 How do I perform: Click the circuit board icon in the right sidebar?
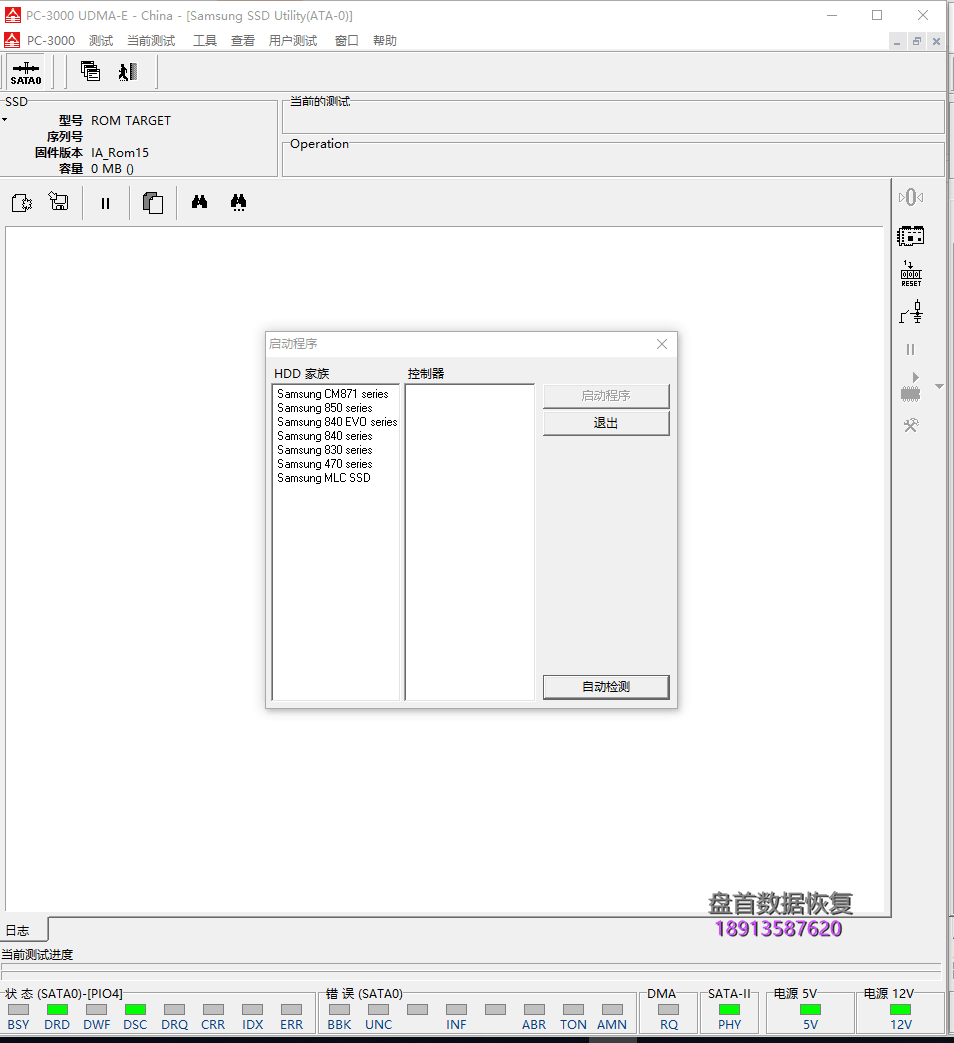click(x=911, y=235)
